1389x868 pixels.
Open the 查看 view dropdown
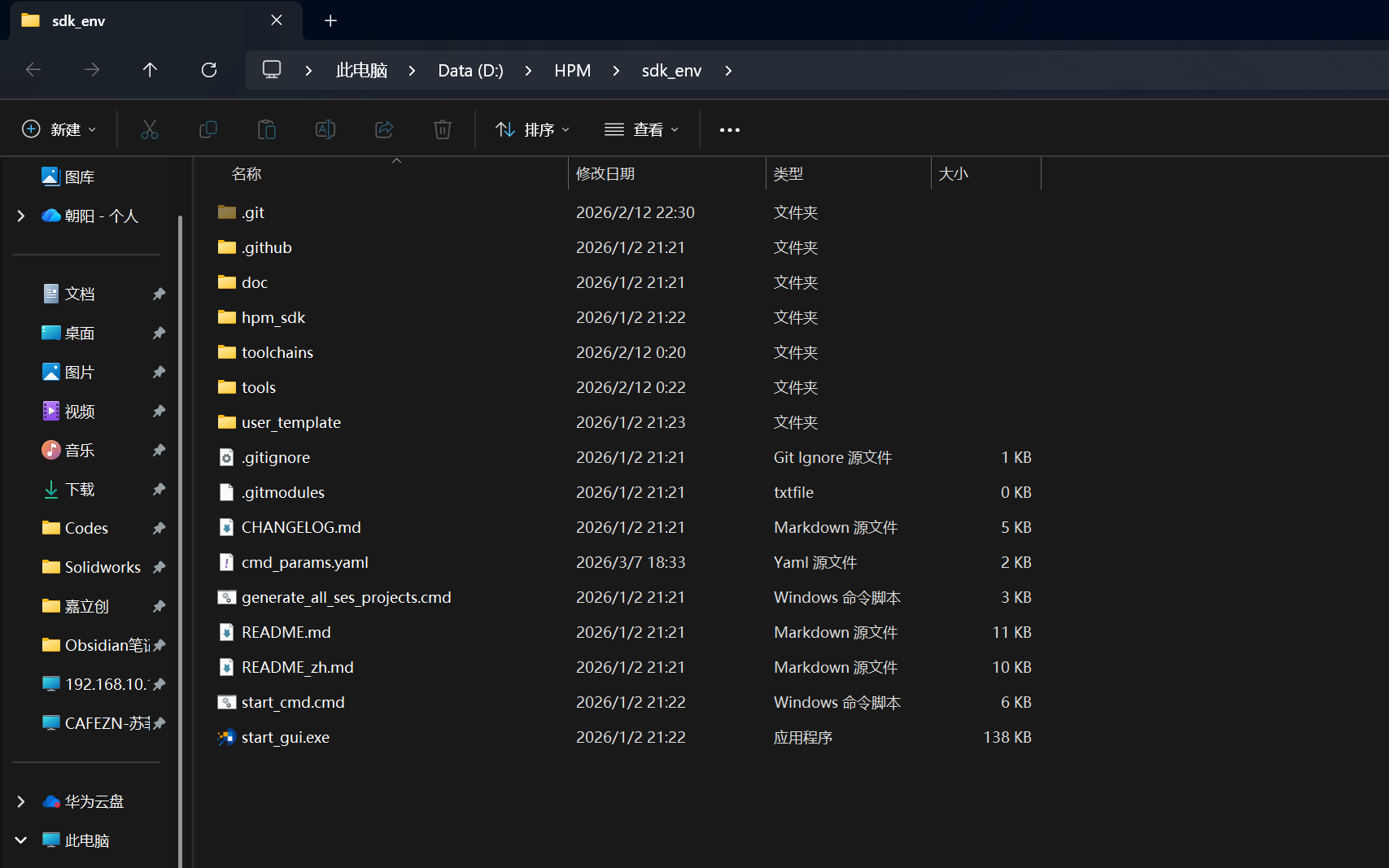click(641, 130)
